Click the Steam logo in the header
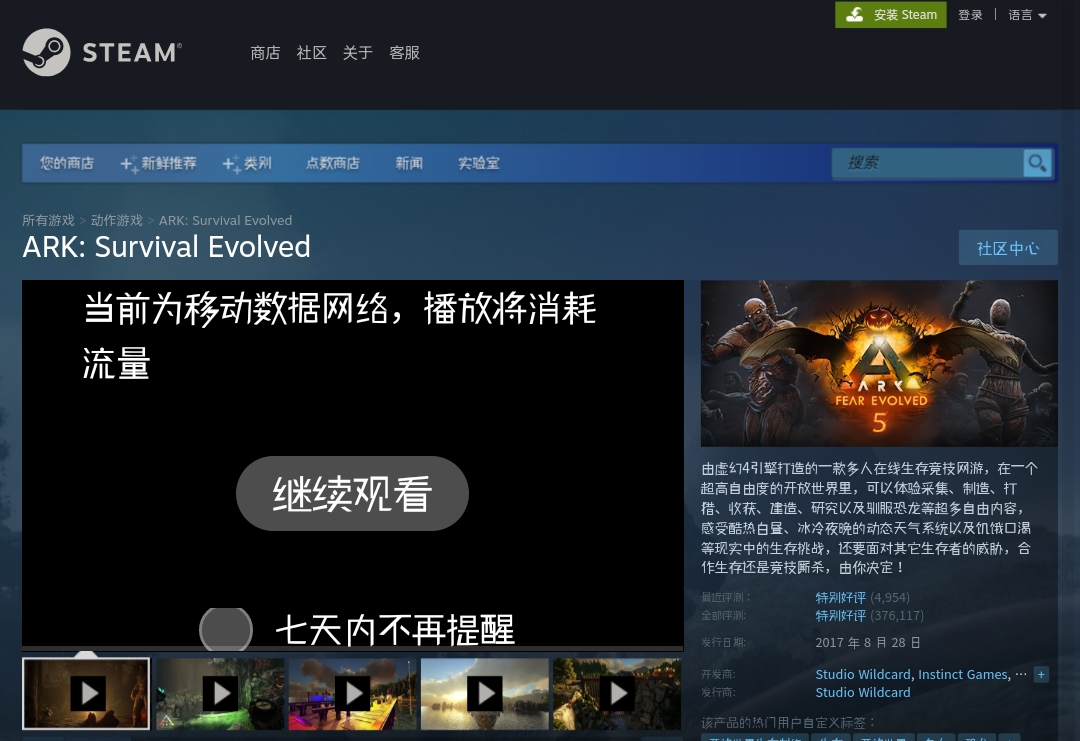 point(101,52)
